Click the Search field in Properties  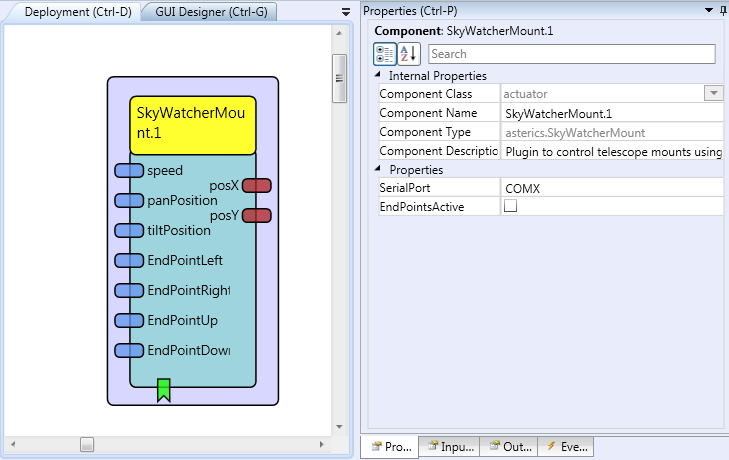click(x=572, y=54)
